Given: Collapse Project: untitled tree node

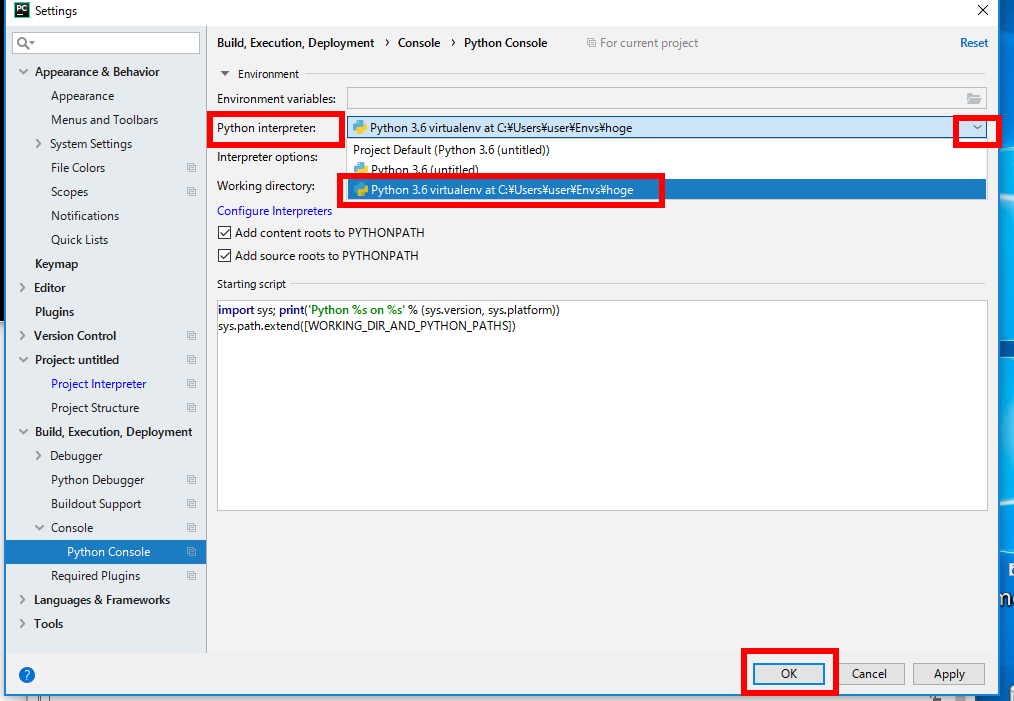Looking at the screenshot, I should [23, 360].
